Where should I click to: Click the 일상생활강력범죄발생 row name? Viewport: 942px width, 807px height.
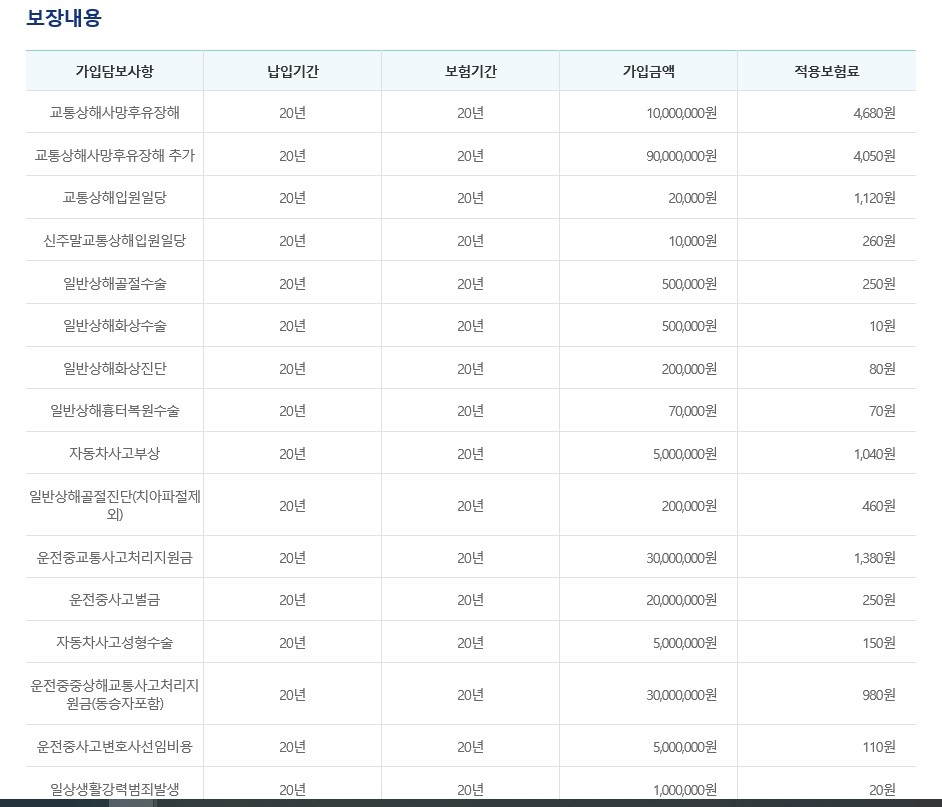[x=114, y=789]
